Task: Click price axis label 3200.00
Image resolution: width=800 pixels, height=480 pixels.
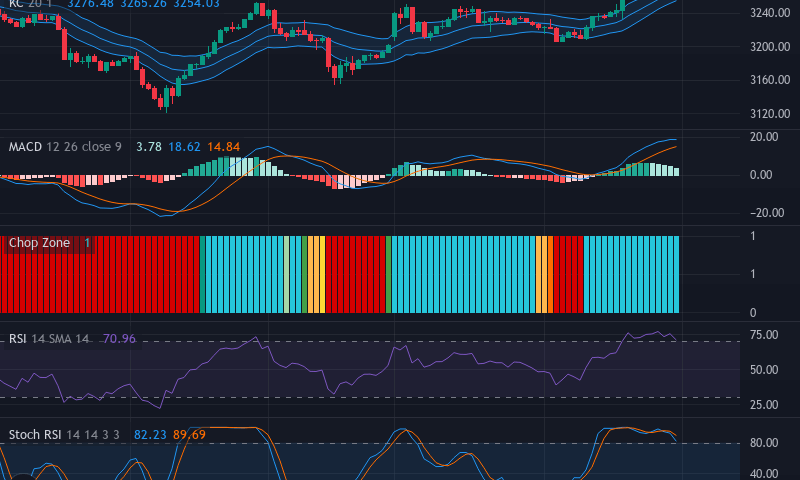Action: 770,46
